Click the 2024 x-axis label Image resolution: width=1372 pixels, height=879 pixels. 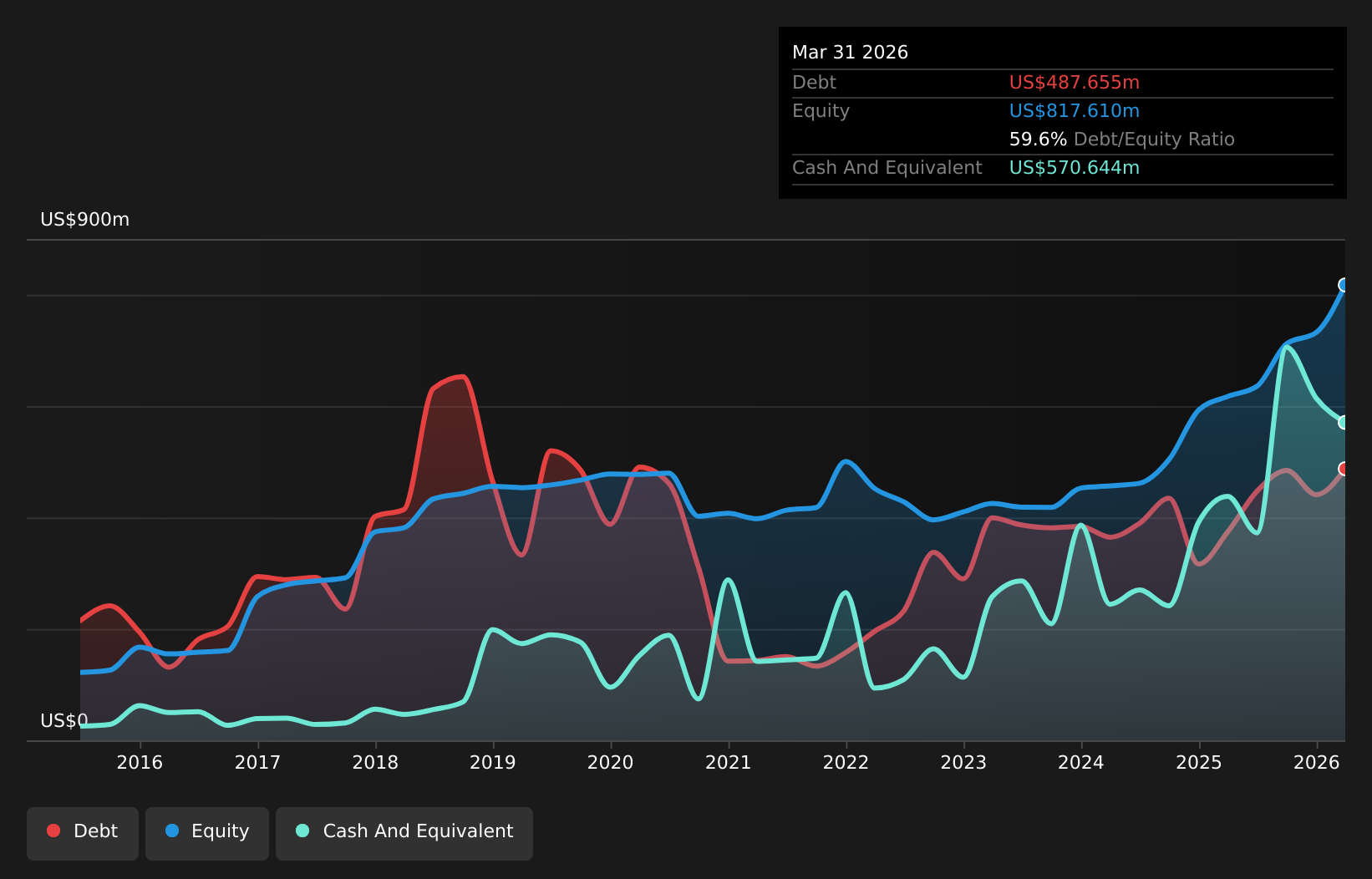1081,762
